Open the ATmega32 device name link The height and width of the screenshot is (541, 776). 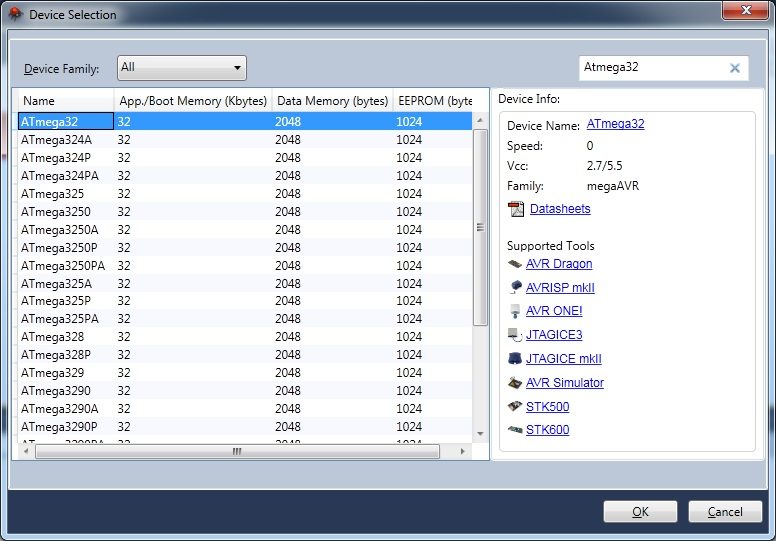click(615, 125)
